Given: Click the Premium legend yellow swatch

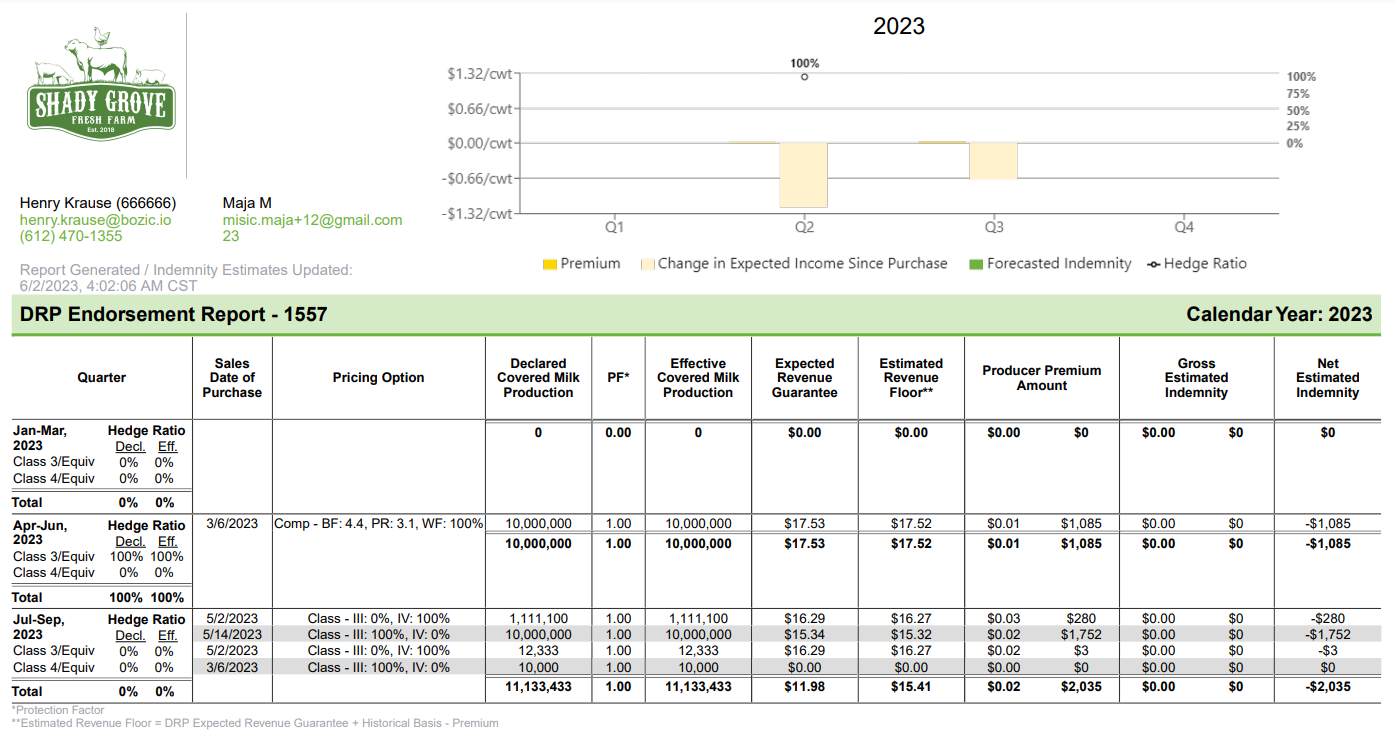Looking at the screenshot, I should (x=550, y=264).
